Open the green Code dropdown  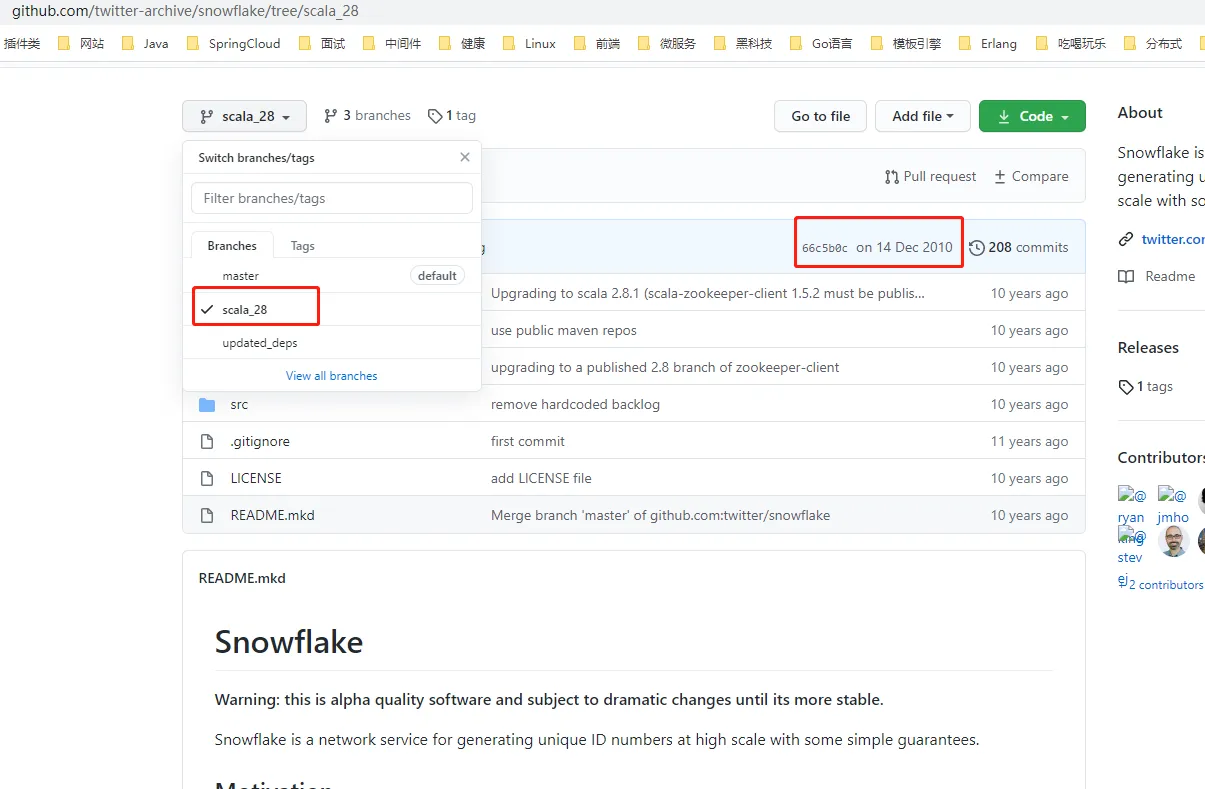[x=1032, y=116]
